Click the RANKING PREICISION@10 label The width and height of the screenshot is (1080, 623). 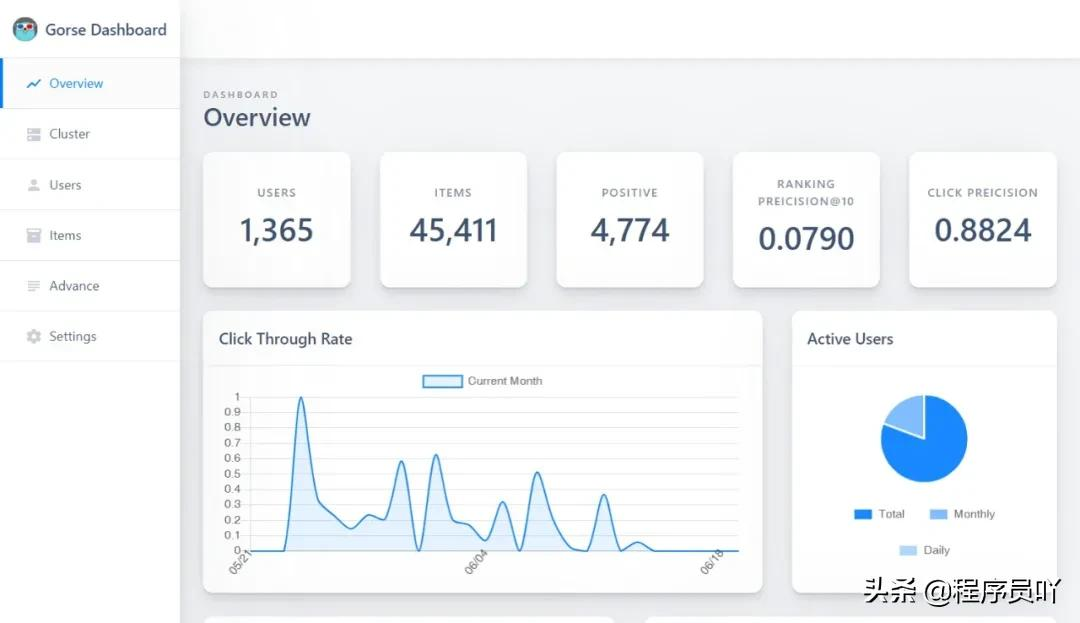click(806, 193)
